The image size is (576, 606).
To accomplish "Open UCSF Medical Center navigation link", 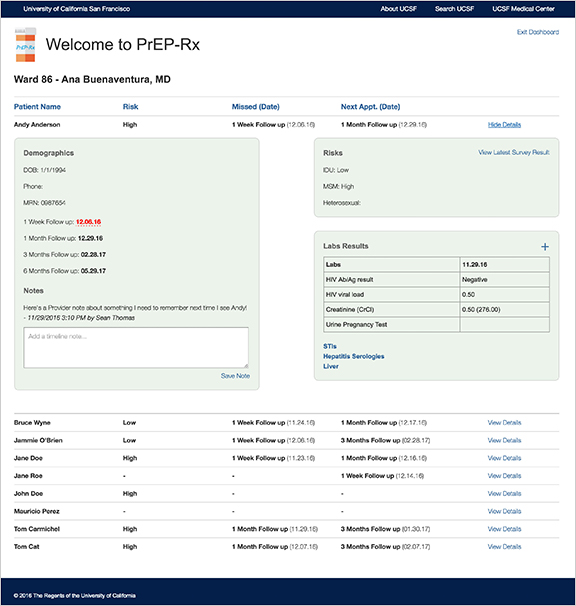I will [523, 9].
